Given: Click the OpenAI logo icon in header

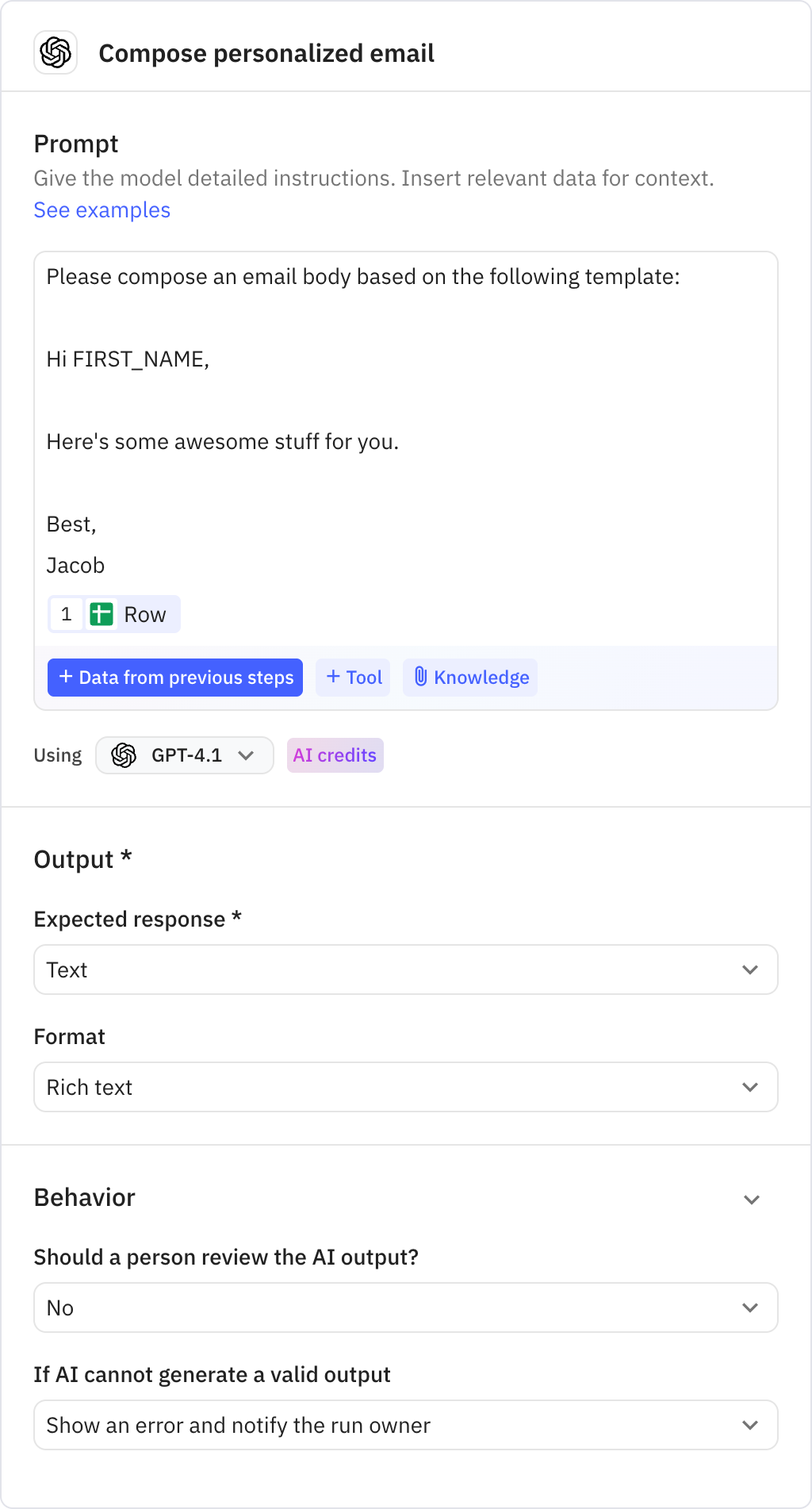Looking at the screenshot, I should (x=56, y=53).
